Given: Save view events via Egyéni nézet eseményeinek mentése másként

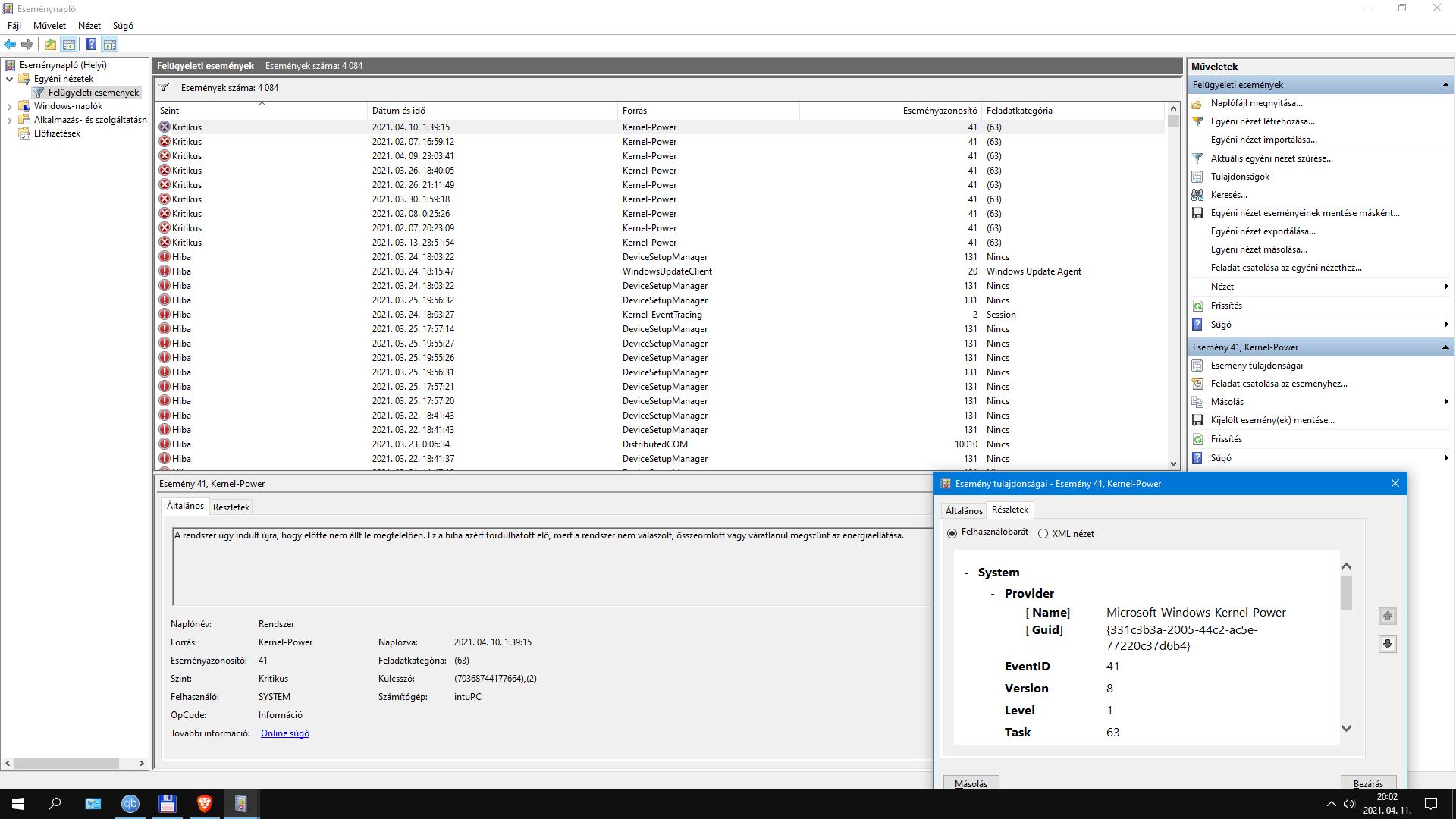Looking at the screenshot, I should [x=1305, y=213].
